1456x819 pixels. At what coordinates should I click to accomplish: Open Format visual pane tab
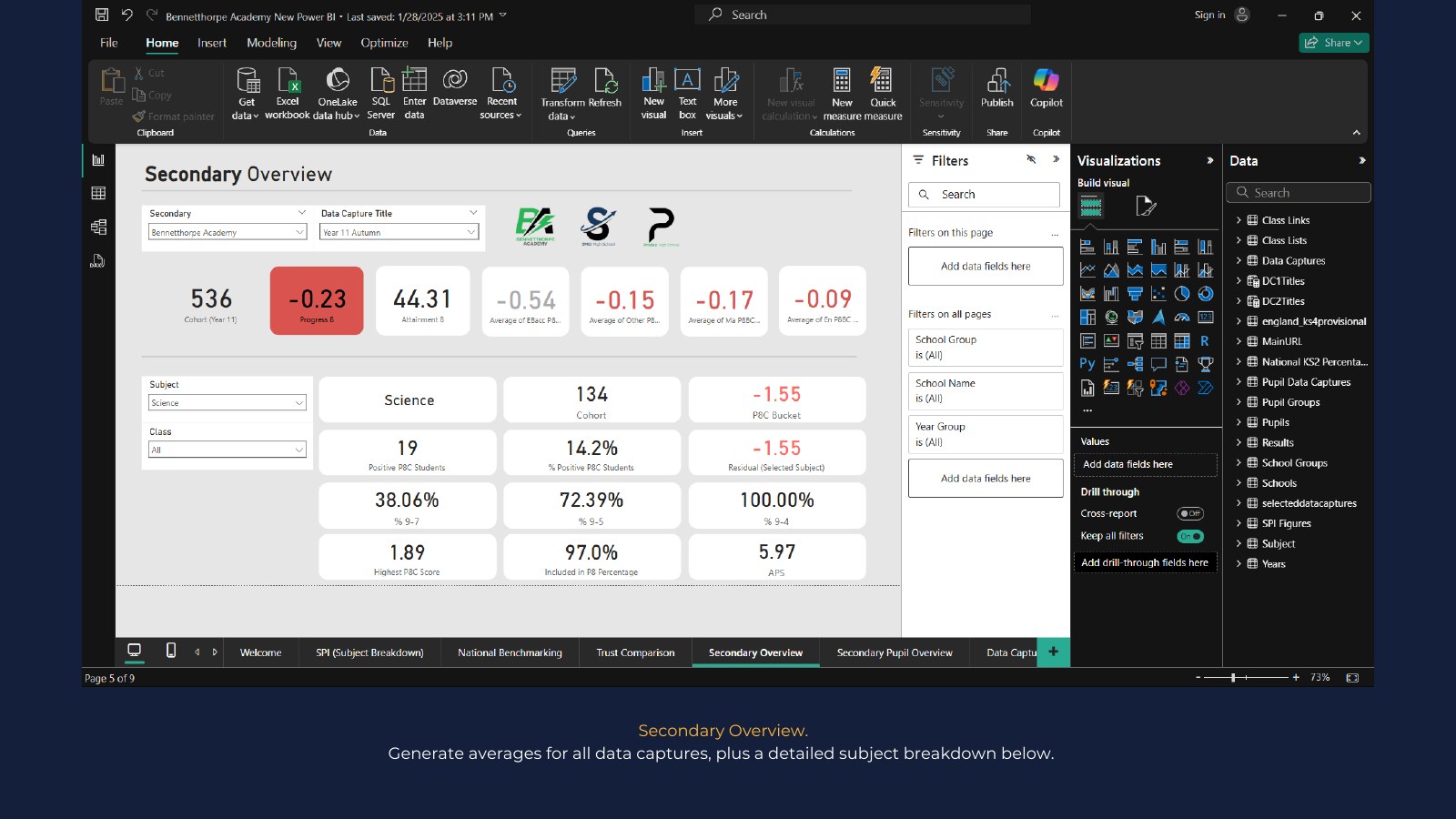tap(1146, 207)
